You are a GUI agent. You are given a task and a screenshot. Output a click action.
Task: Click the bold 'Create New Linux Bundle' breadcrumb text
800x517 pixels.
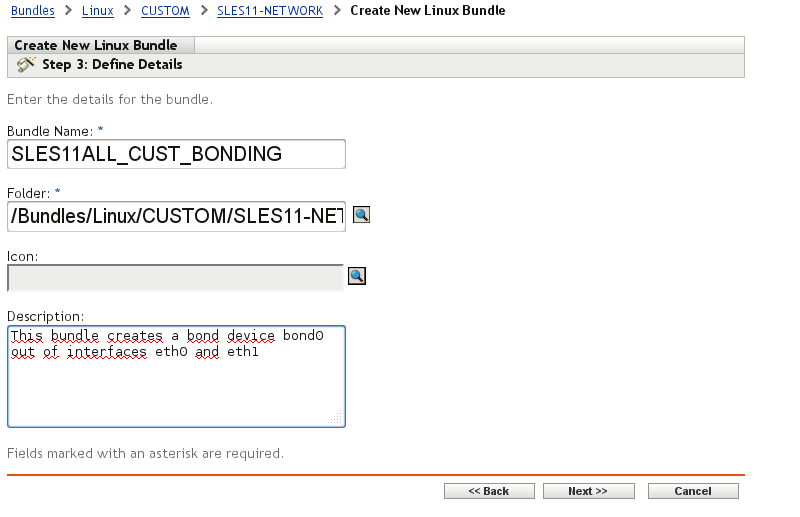428,10
